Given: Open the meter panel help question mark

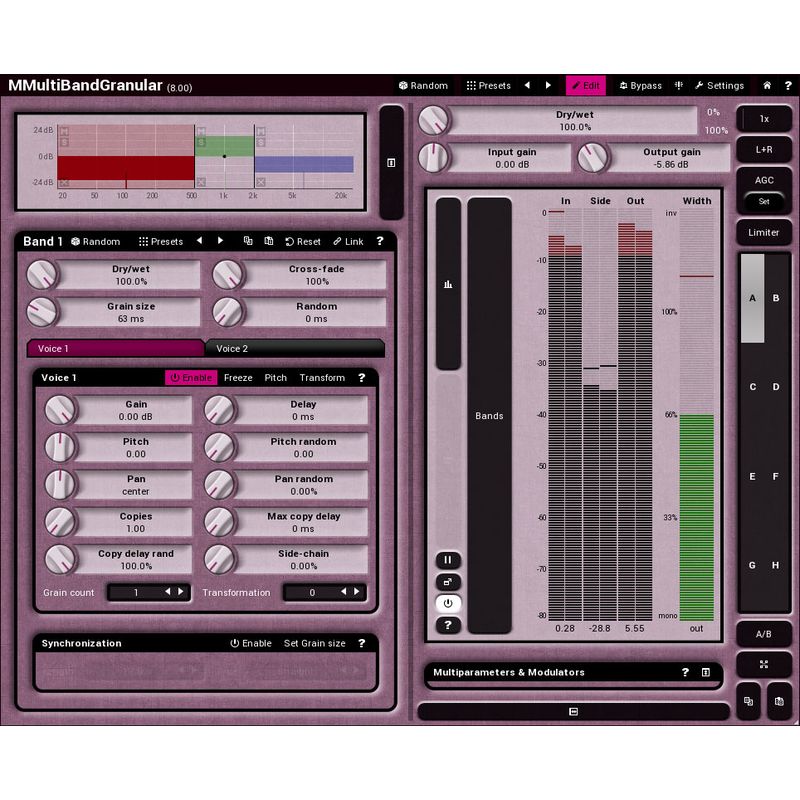Looking at the screenshot, I should (448, 625).
